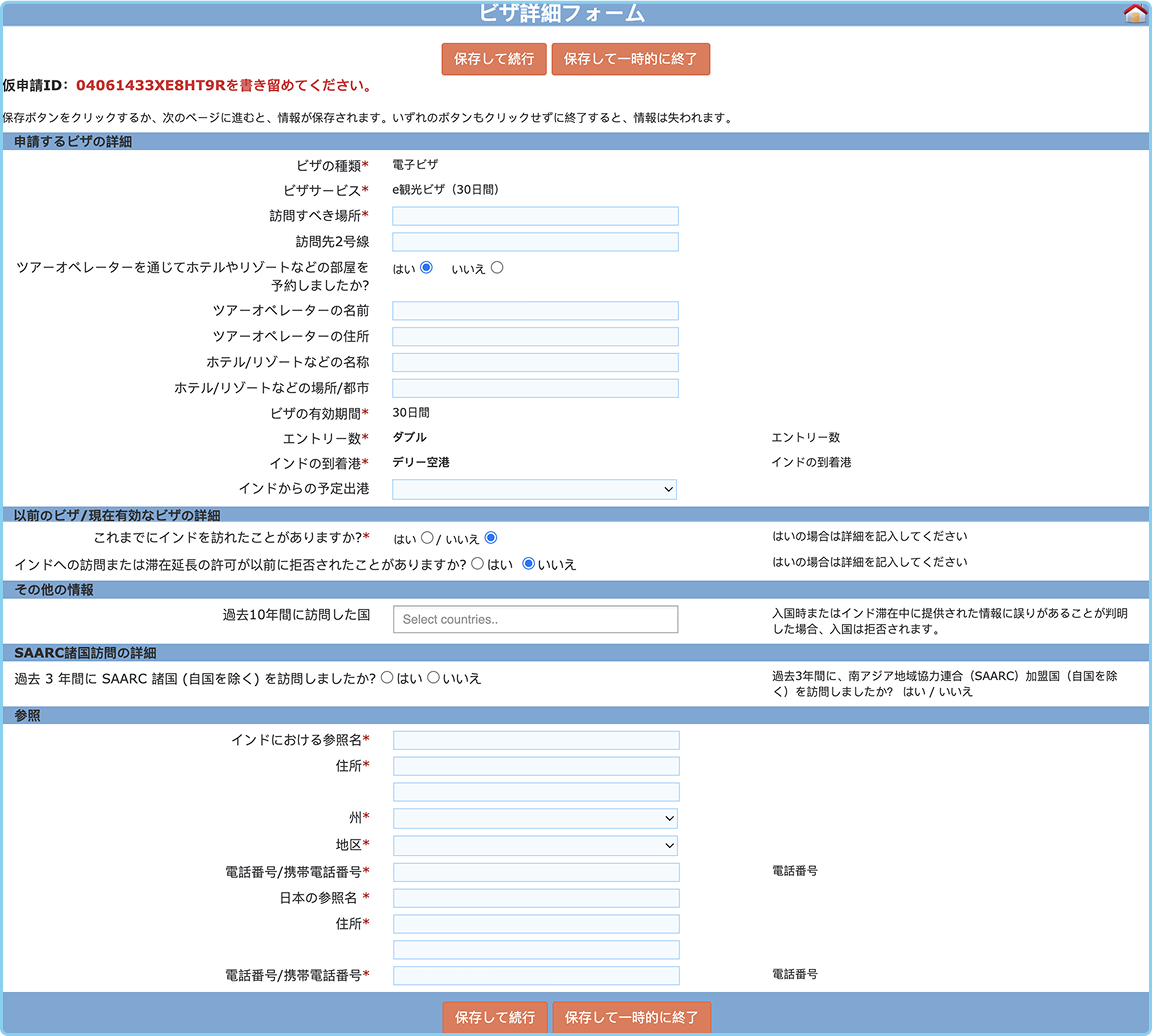Click the 日本の参照名 input field
1152x1036 pixels.
pyautogui.click(x=536, y=898)
